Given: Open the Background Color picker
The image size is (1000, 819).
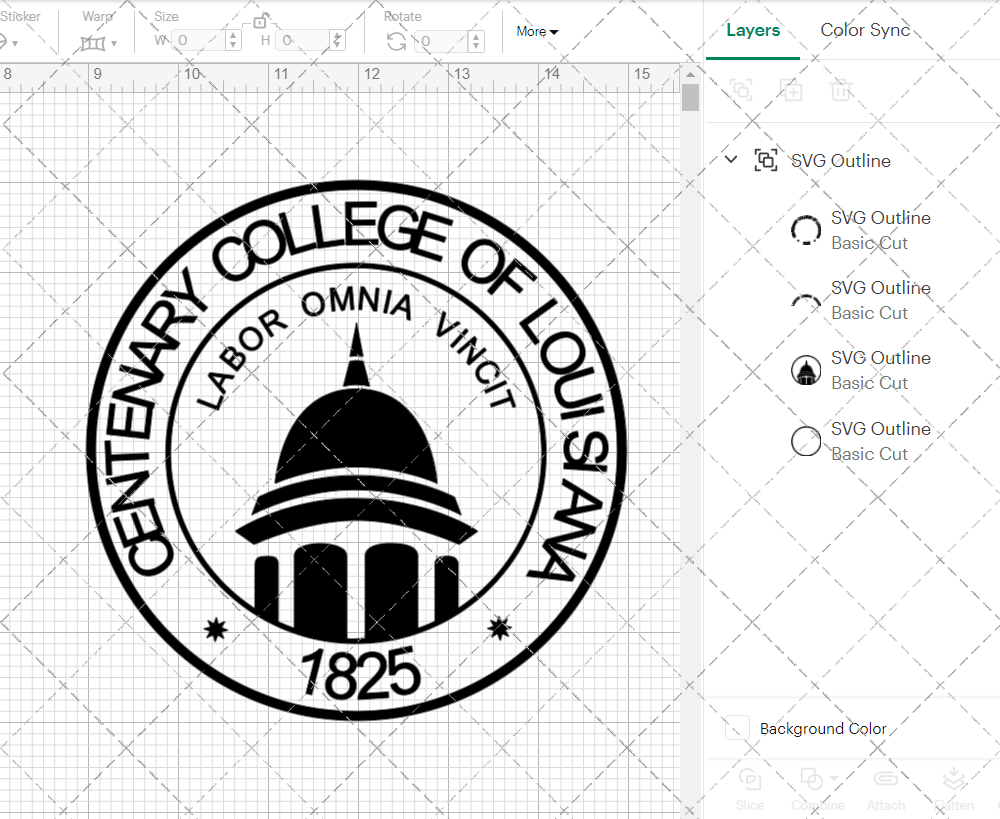Looking at the screenshot, I should [x=737, y=728].
